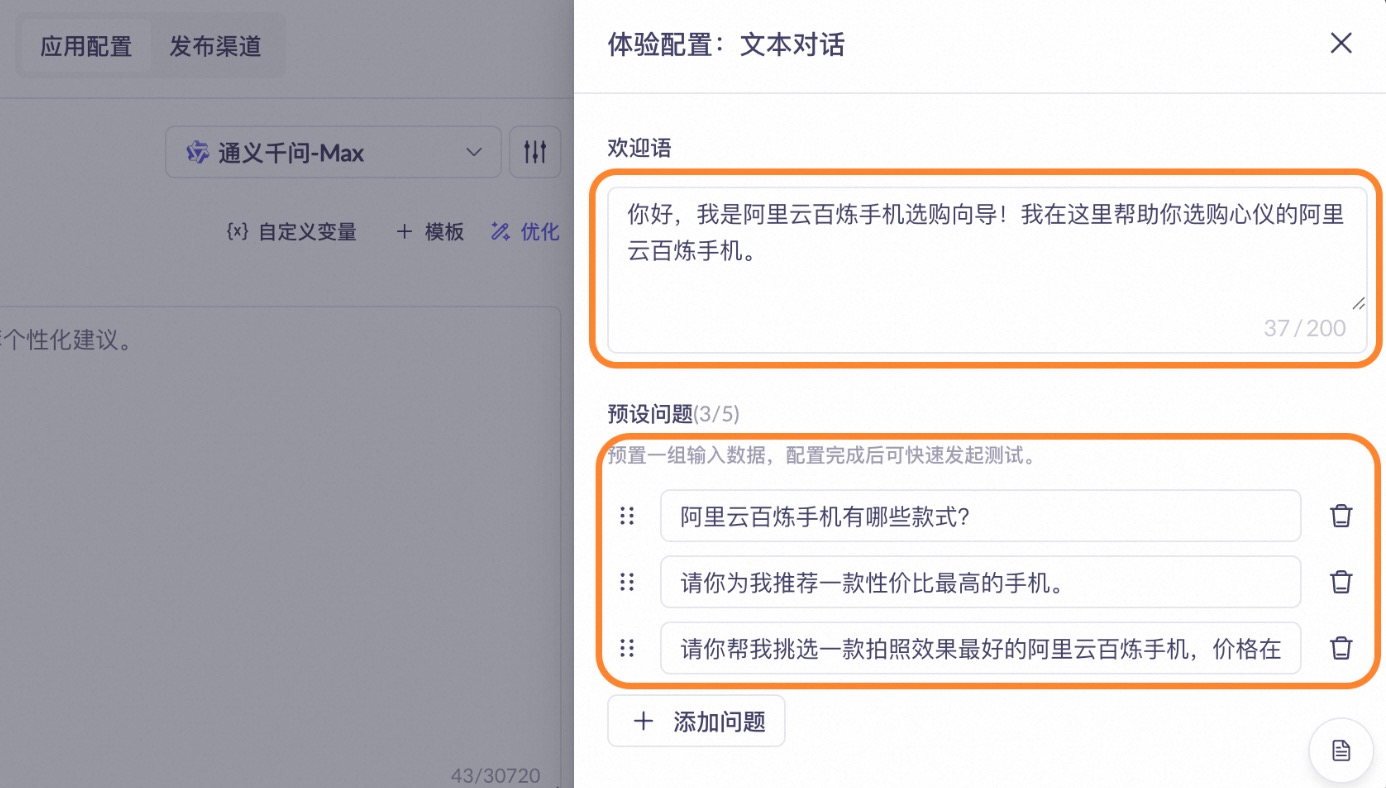Delete the question 阿里云百炼手机有哪些款式?
The image size is (1386, 788).
click(1341, 516)
